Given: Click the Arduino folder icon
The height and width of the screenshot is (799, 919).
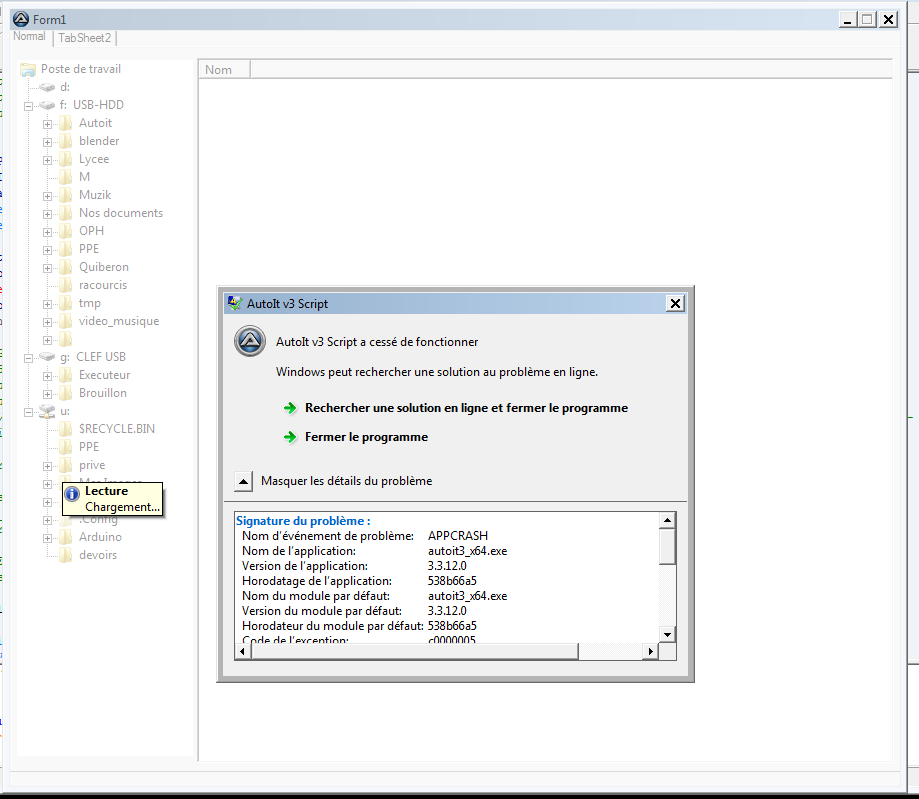Looking at the screenshot, I should pos(66,537).
